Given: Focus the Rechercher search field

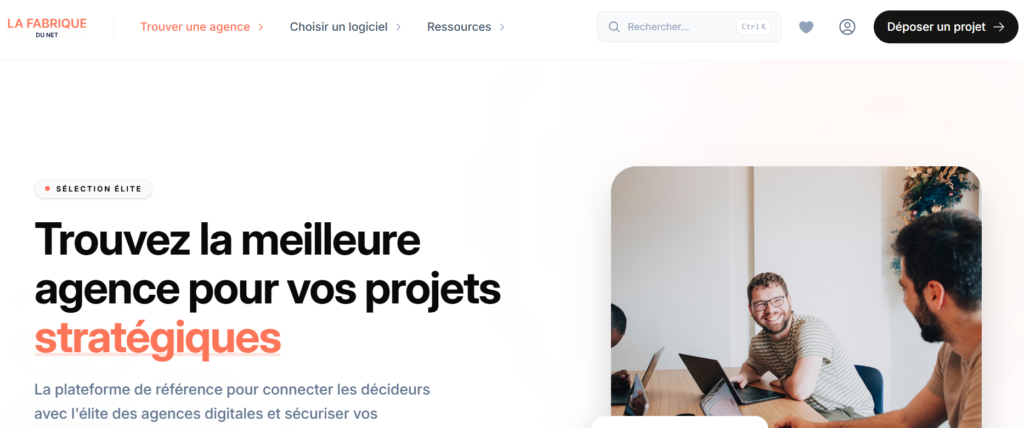Looking at the screenshot, I should [689, 27].
